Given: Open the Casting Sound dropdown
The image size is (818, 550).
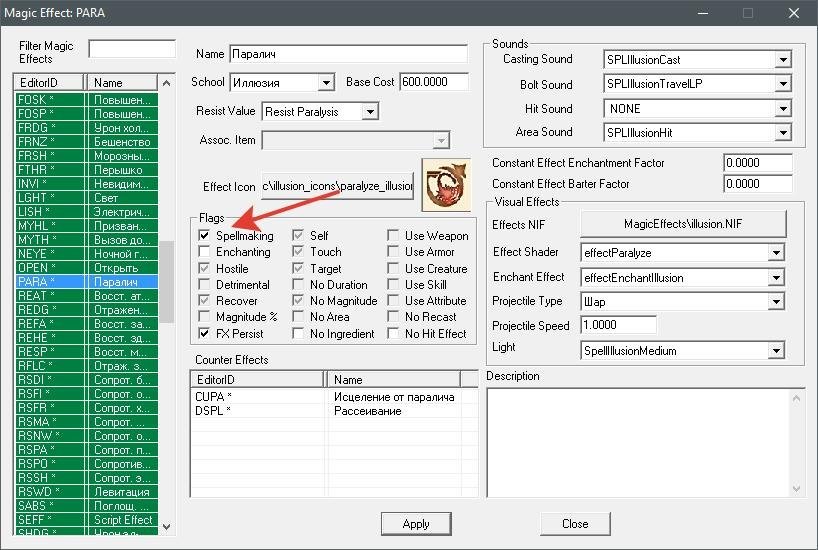Looking at the screenshot, I should pos(782,60).
